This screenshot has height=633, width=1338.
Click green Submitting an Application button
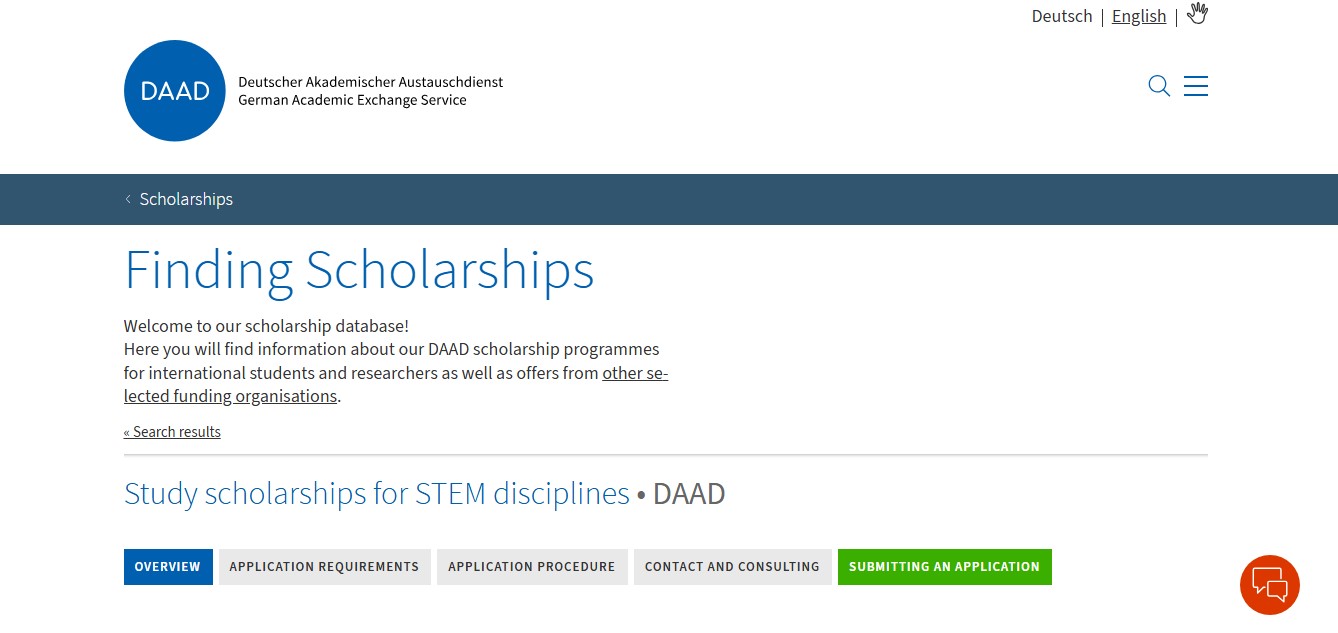click(x=944, y=567)
